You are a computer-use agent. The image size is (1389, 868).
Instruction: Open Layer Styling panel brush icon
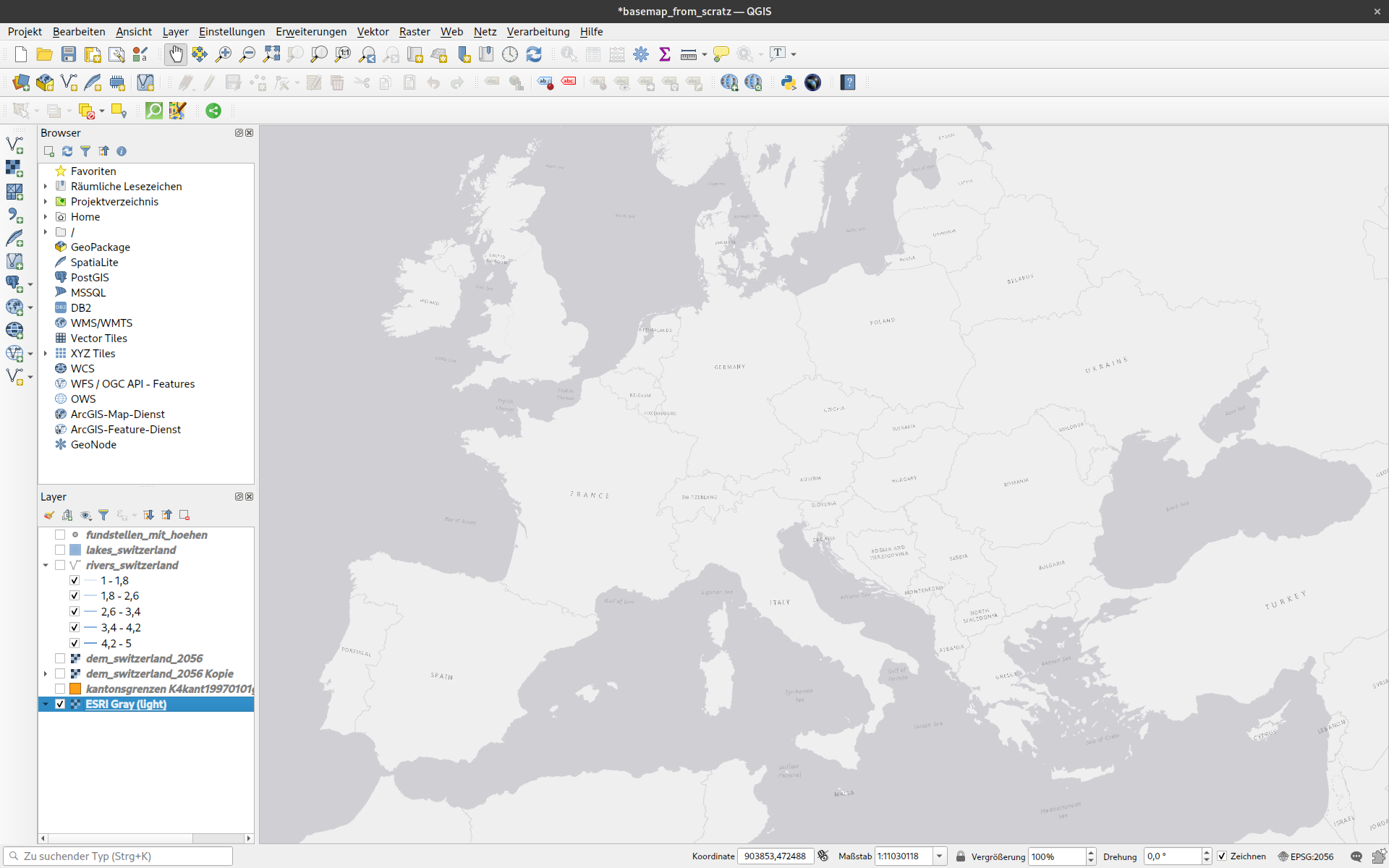click(x=49, y=515)
